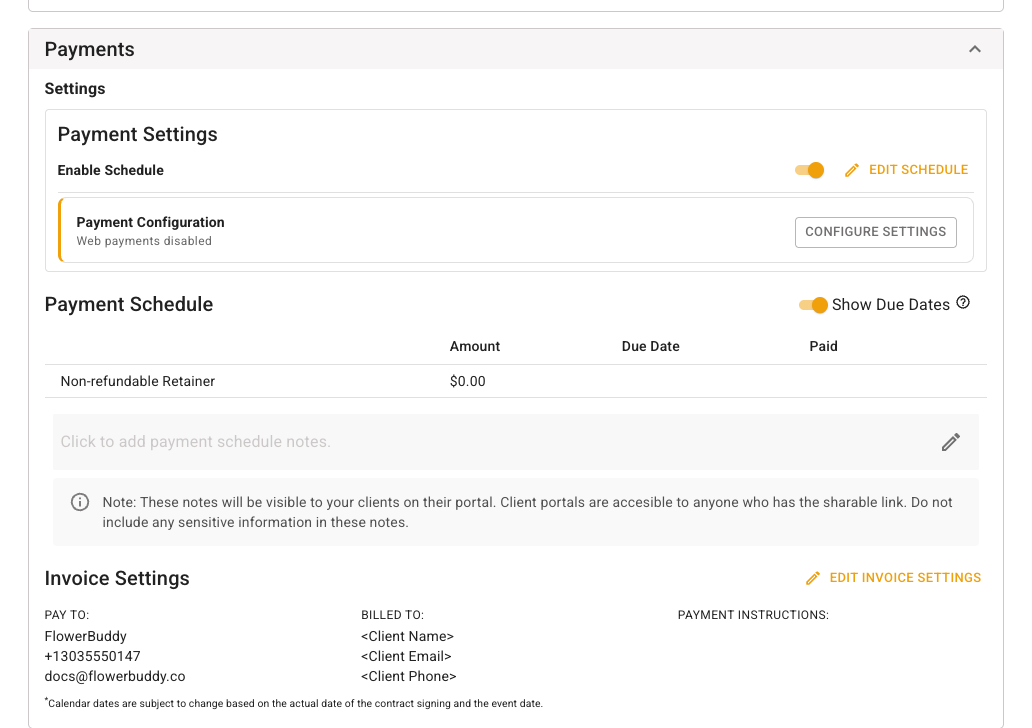1032x728 pixels.
Task: Click the Paid column header
Action: pos(823,346)
